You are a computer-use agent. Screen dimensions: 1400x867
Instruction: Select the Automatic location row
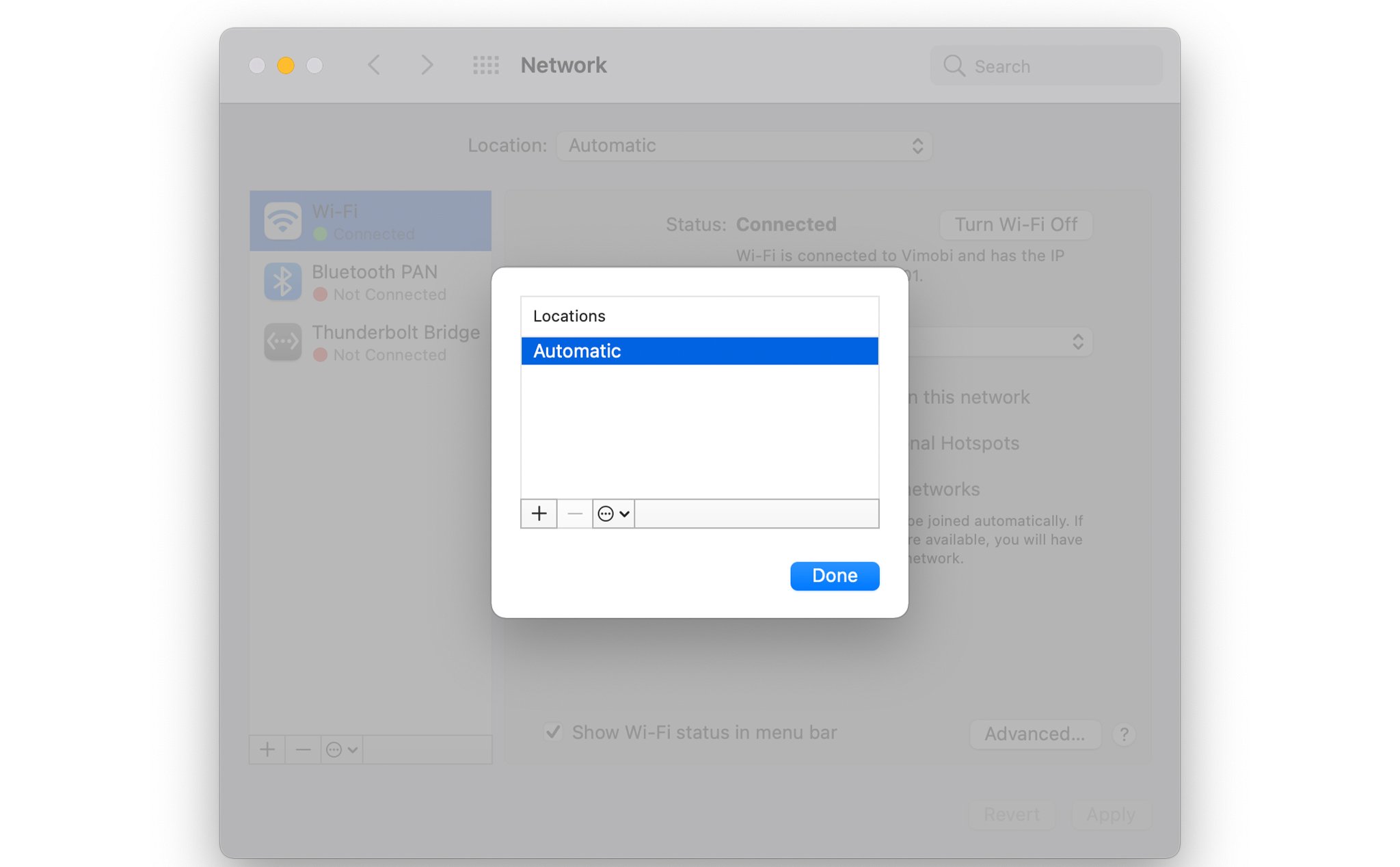tap(699, 351)
